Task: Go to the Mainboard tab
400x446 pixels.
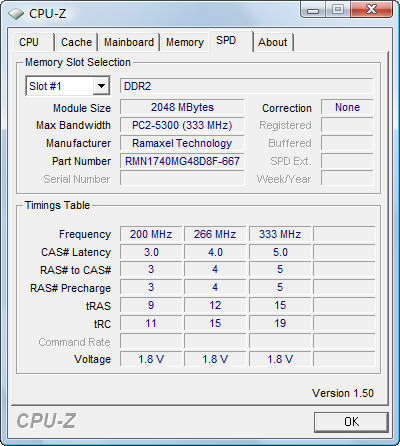Action: click(129, 42)
